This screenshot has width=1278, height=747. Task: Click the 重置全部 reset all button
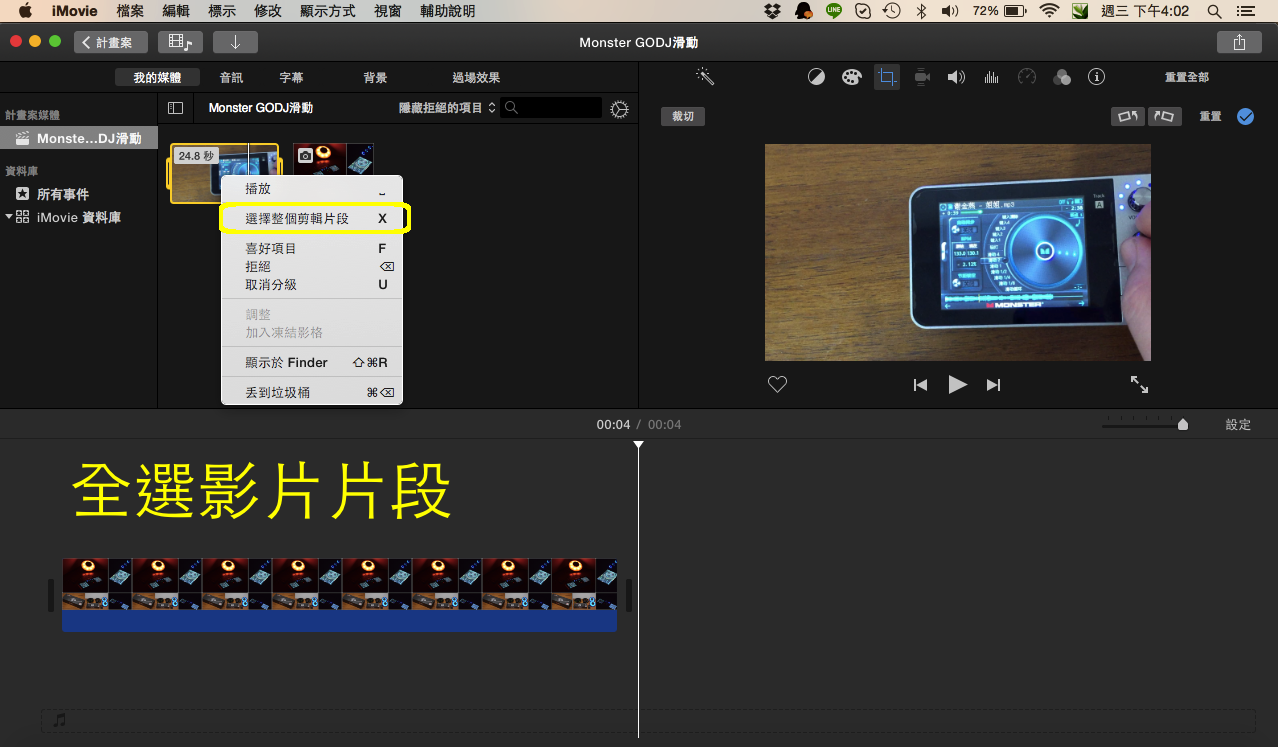tap(1187, 77)
